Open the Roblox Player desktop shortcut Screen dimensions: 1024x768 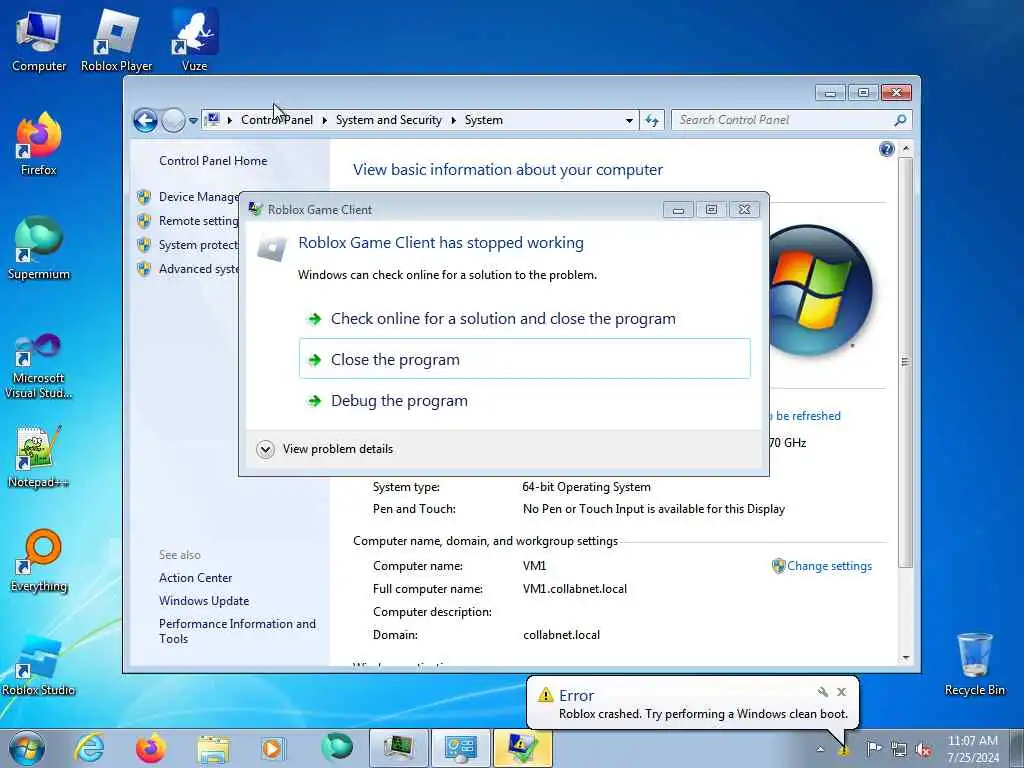pos(116,41)
